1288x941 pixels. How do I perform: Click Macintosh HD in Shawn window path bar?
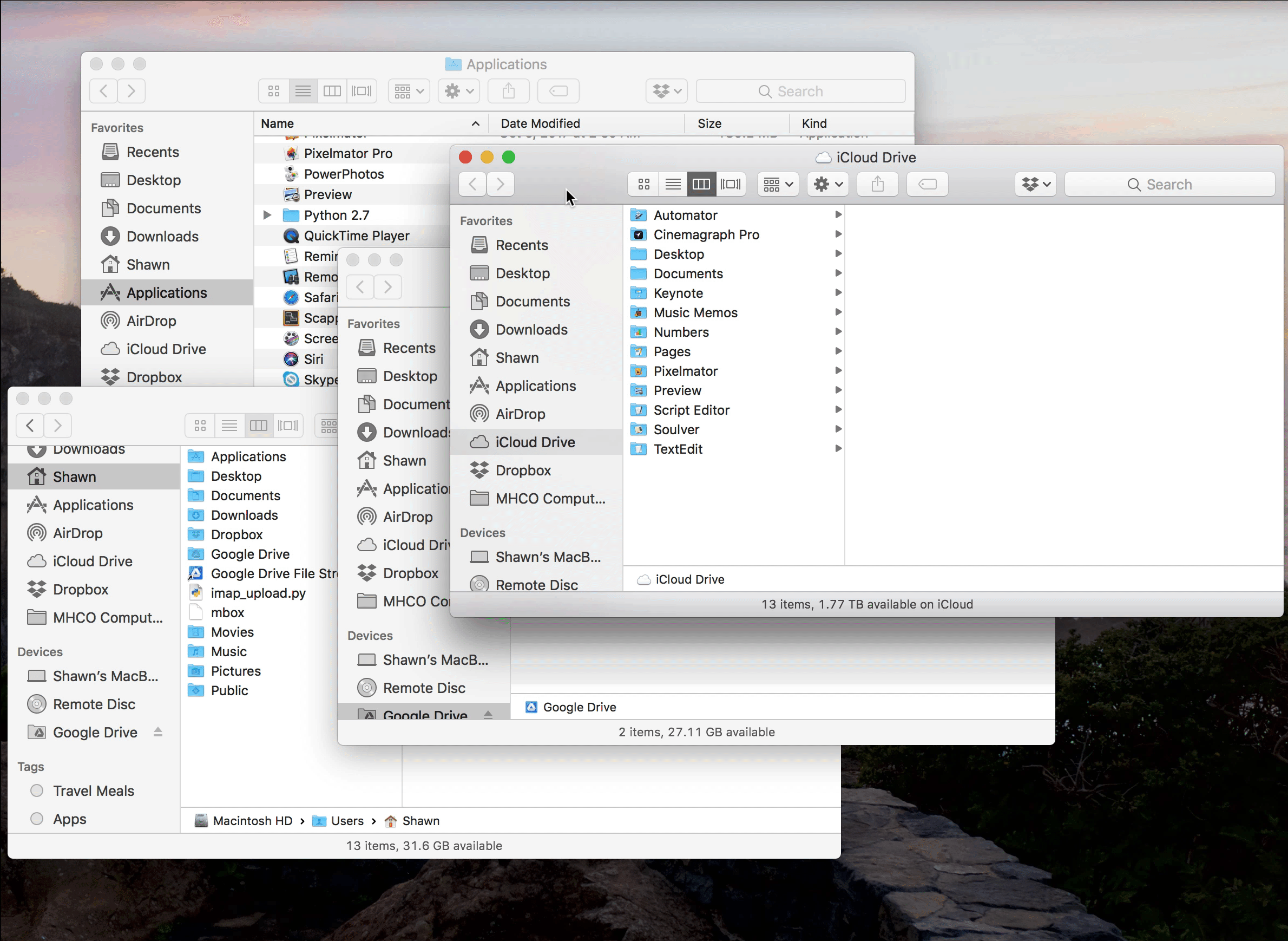pos(243,821)
